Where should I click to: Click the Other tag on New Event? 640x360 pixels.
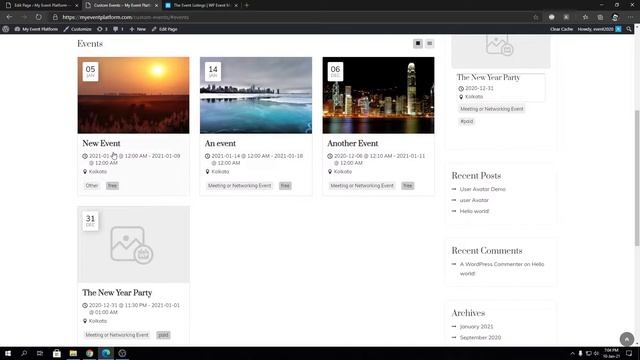click(x=92, y=186)
